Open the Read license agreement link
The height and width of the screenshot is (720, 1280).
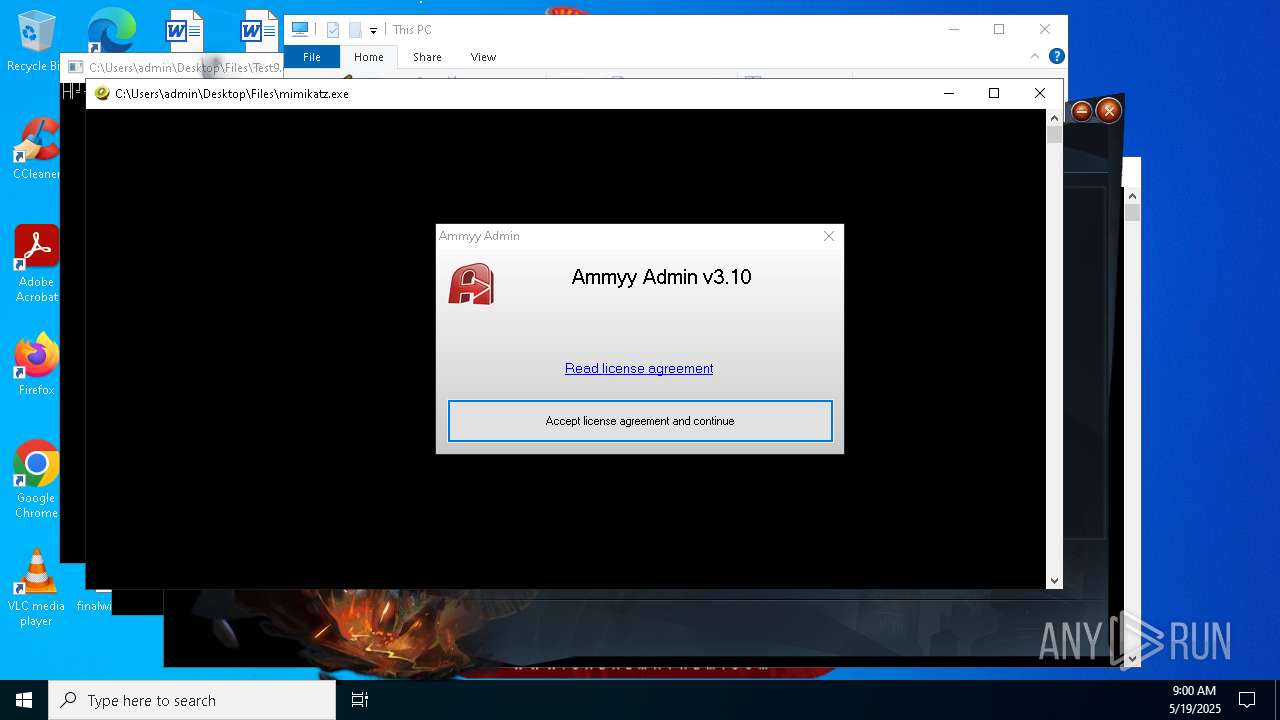(x=639, y=368)
